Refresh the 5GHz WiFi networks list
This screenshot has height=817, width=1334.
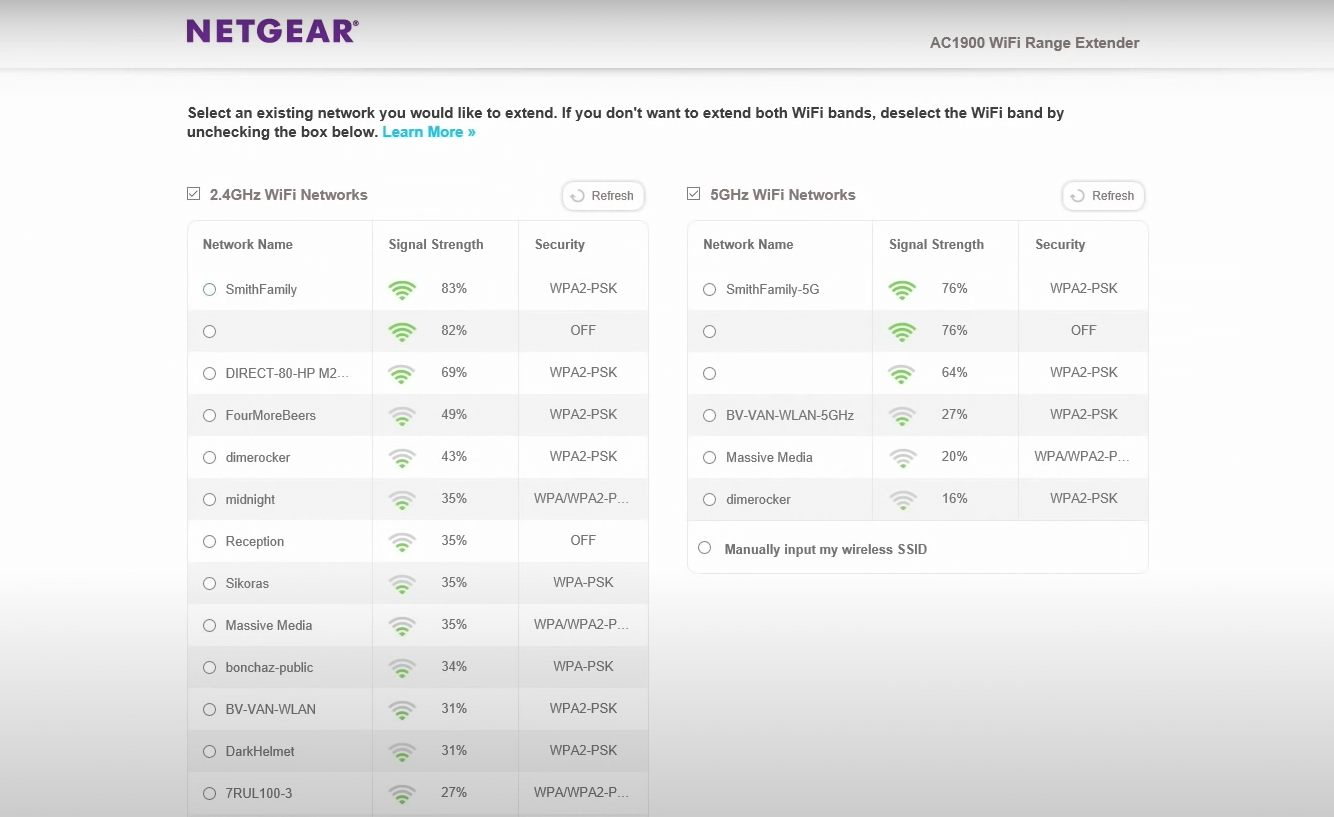coord(1103,196)
